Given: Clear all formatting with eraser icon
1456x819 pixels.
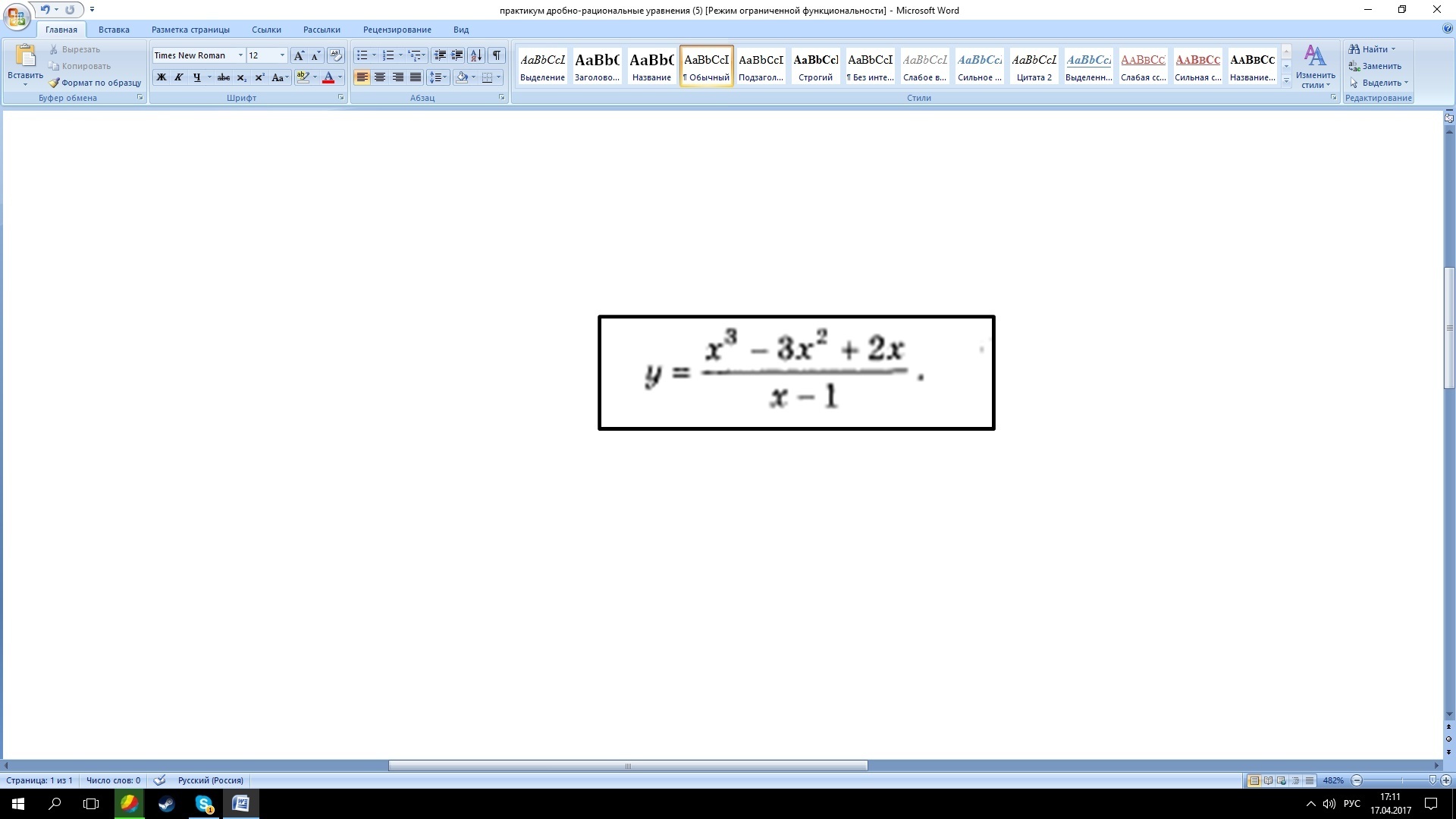Looking at the screenshot, I should coord(334,55).
